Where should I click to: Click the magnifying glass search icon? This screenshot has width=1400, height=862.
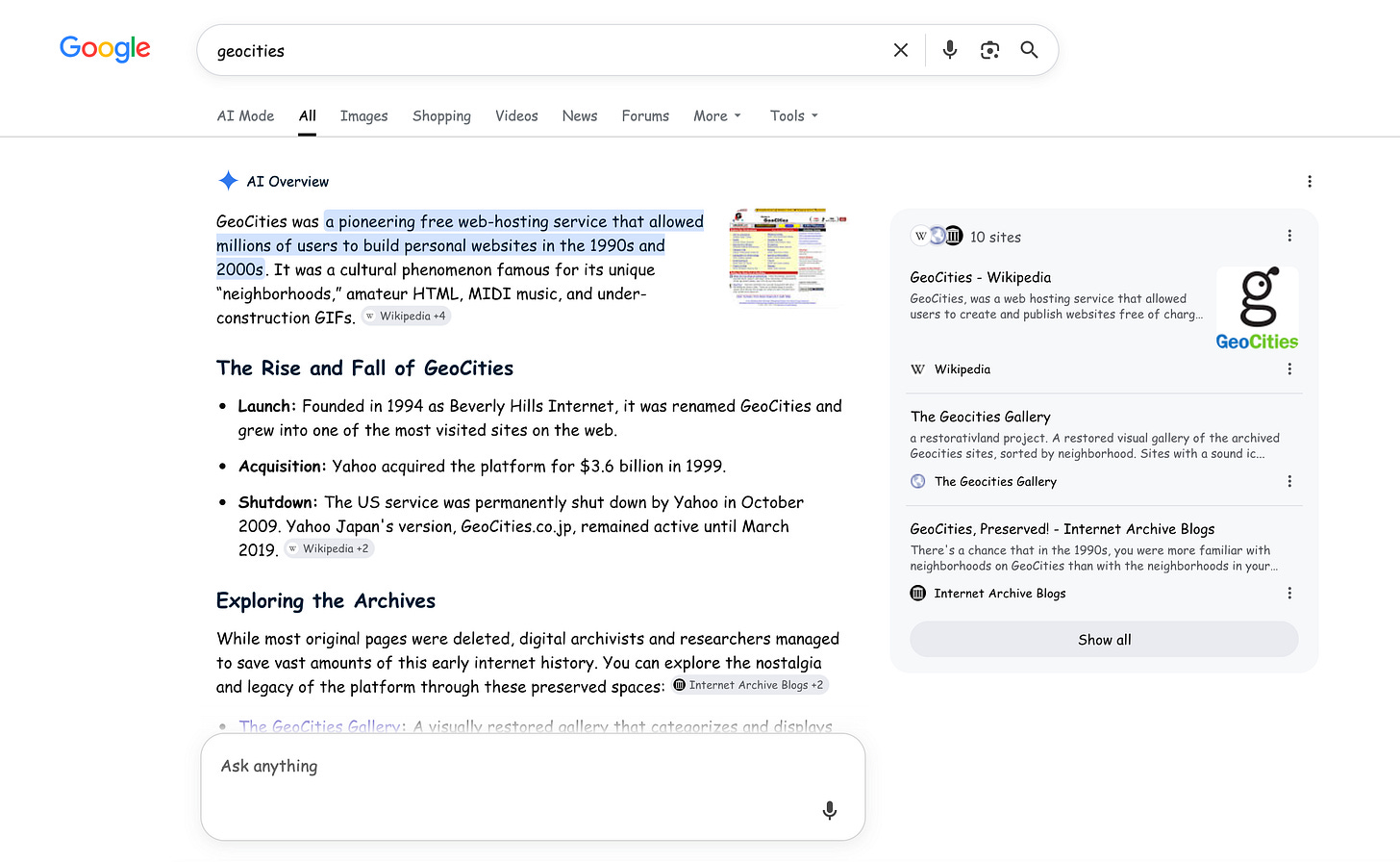(x=1029, y=50)
